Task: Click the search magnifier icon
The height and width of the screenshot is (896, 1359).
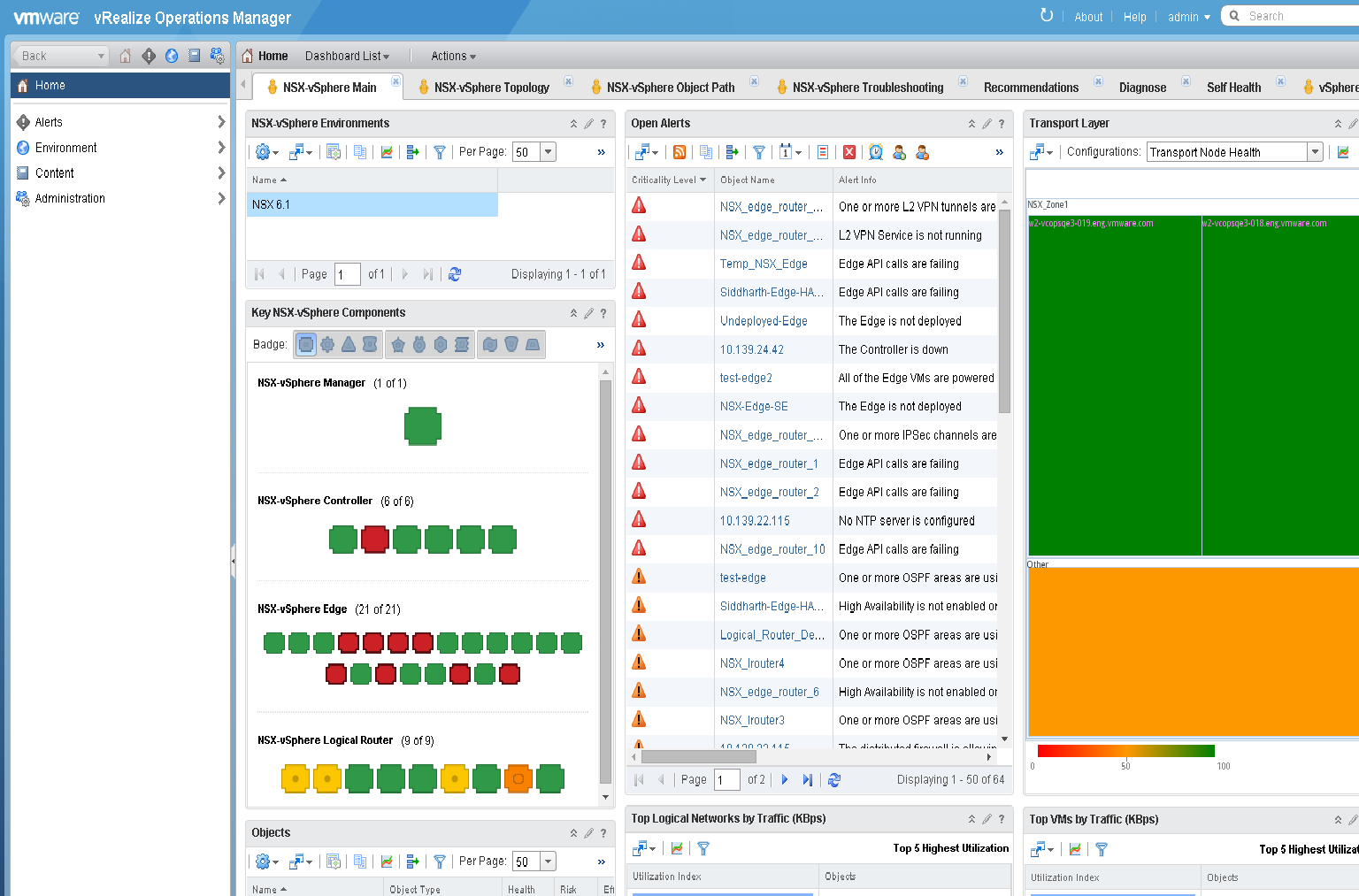Action: 1234,16
